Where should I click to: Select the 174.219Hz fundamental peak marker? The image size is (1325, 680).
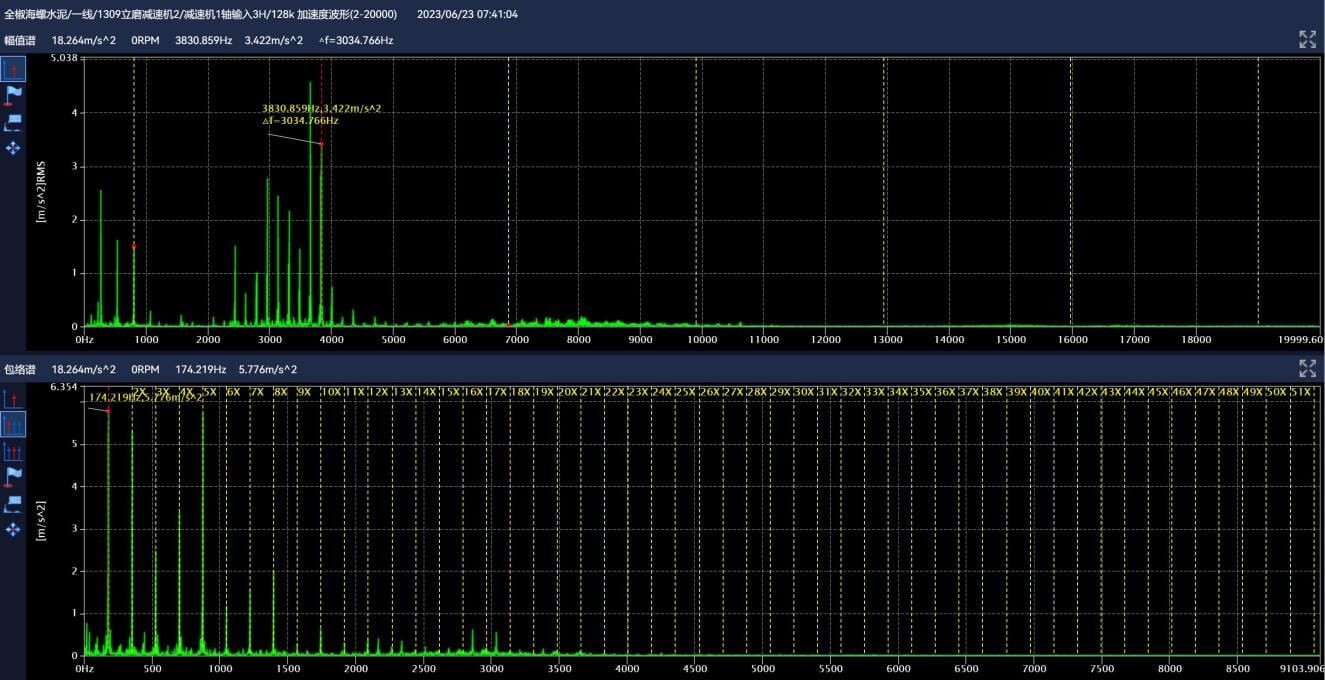click(108, 411)
